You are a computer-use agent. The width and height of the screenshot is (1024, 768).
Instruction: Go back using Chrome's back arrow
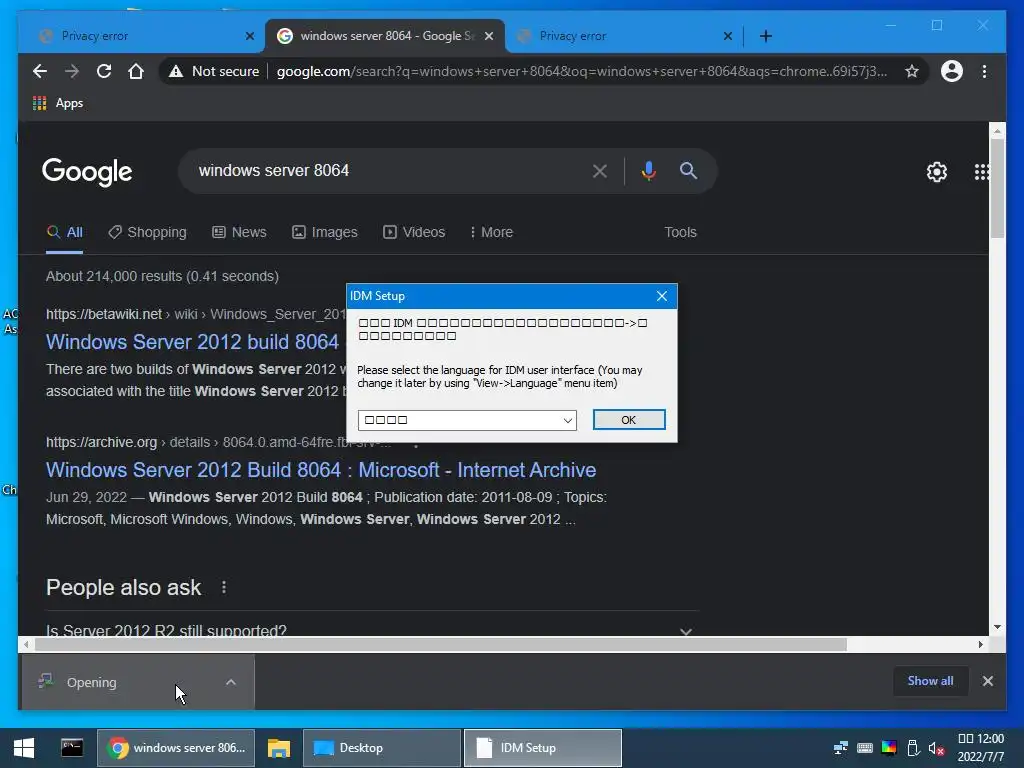(40, 71)
